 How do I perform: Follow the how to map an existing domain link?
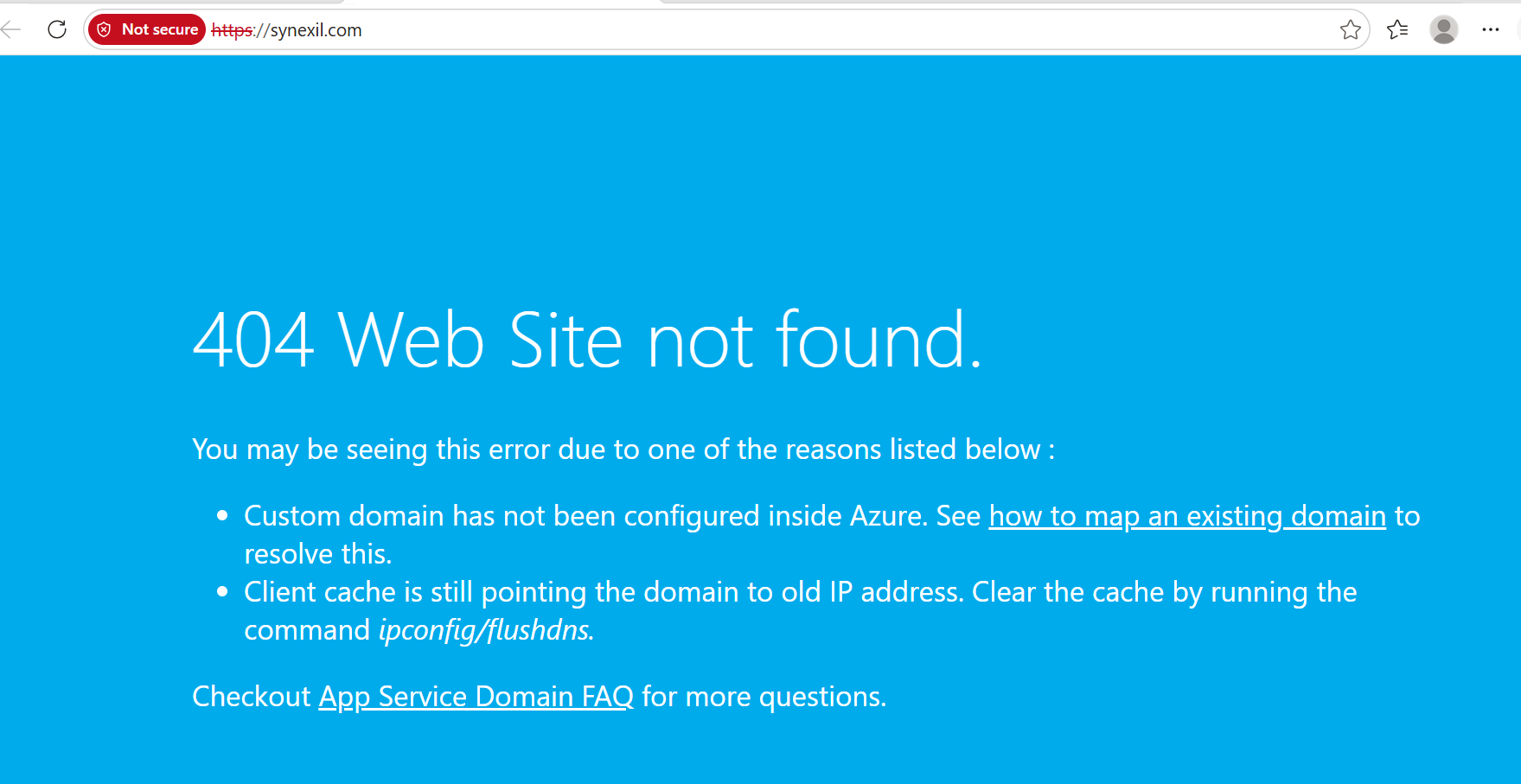click(x=1187, y=516)
